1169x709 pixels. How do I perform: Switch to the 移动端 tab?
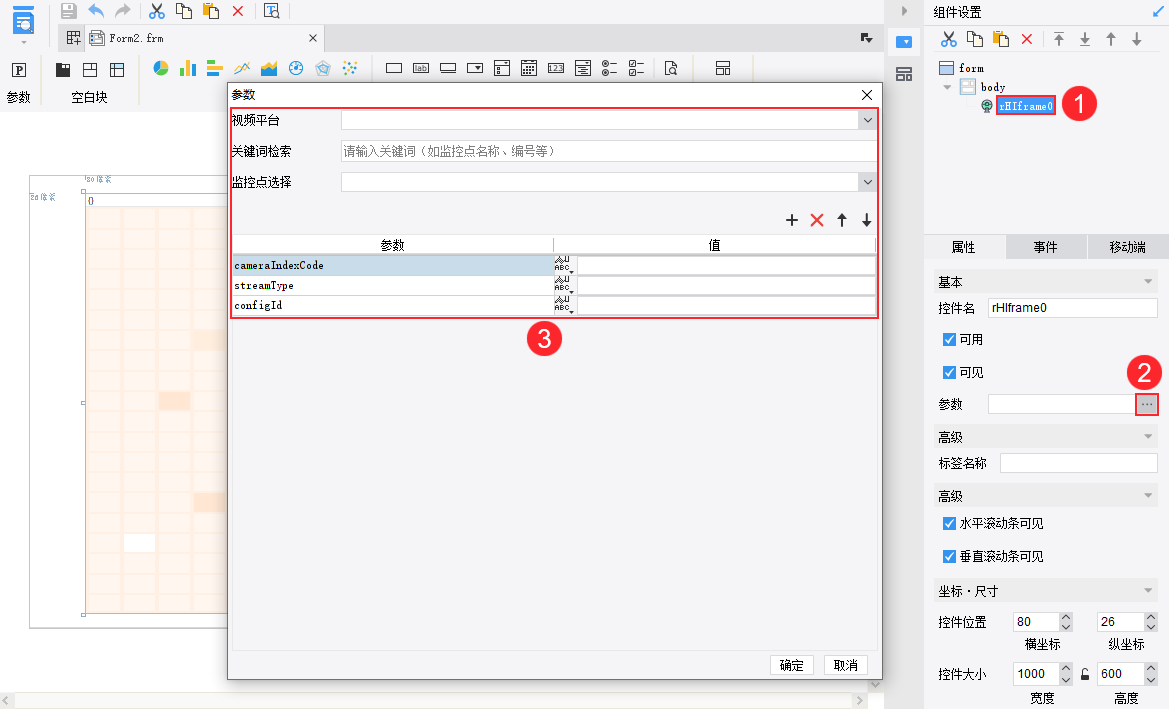coord(1127,248)
